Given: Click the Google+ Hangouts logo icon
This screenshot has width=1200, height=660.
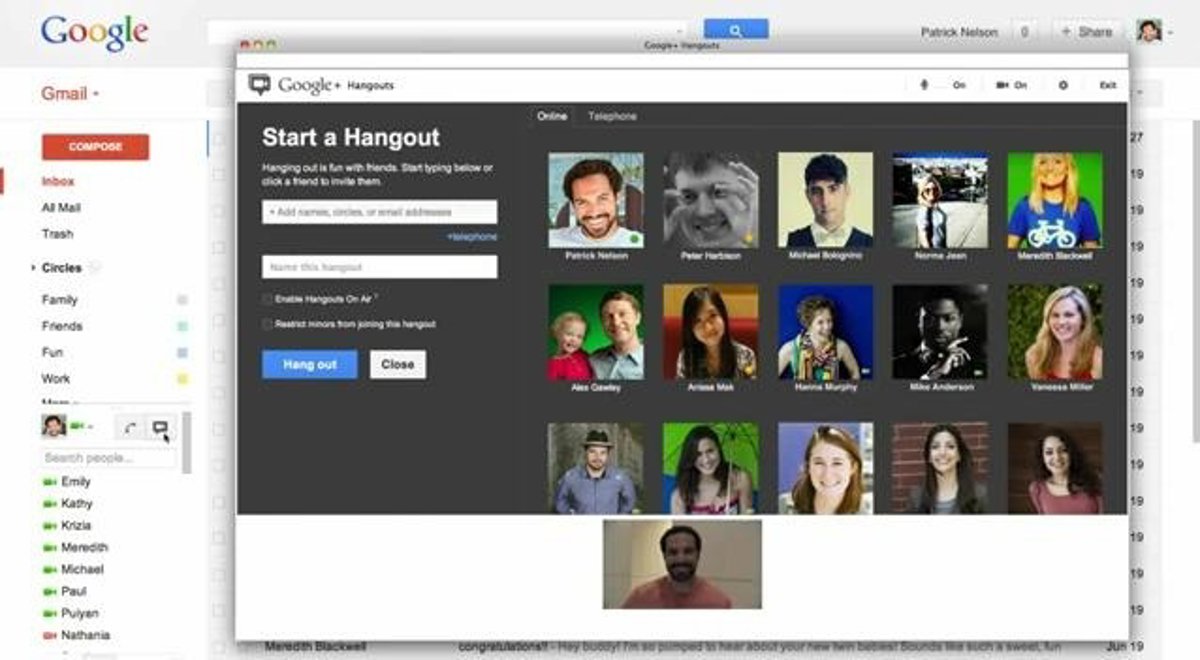Looking at the screenshot, I should tap(260, 85).
